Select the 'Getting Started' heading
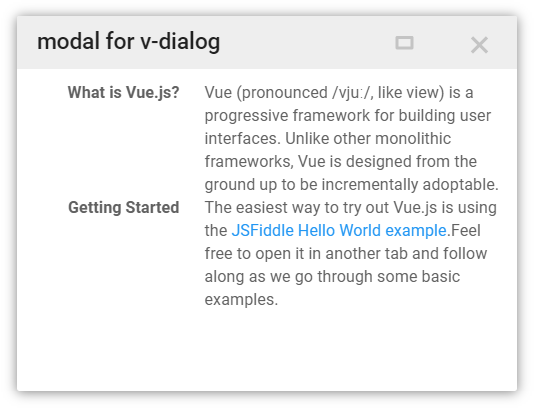Image resolution: width=534 pixels, height=411 pixels. coord(124,207)
